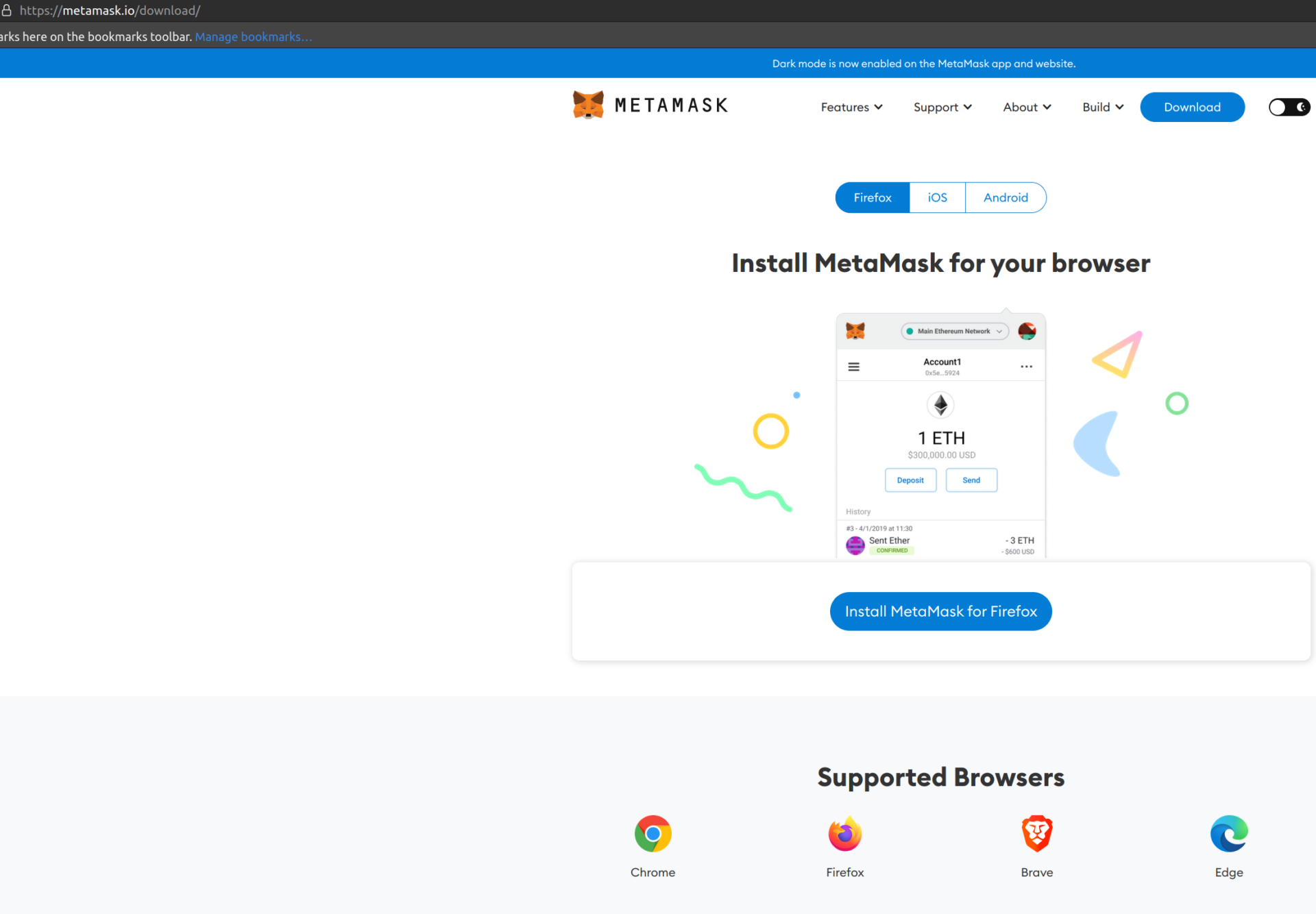The width and height of the screenshot is (1316, 914).
Task: Click the Brave browser icon
Action: (x=1036, y=833)
